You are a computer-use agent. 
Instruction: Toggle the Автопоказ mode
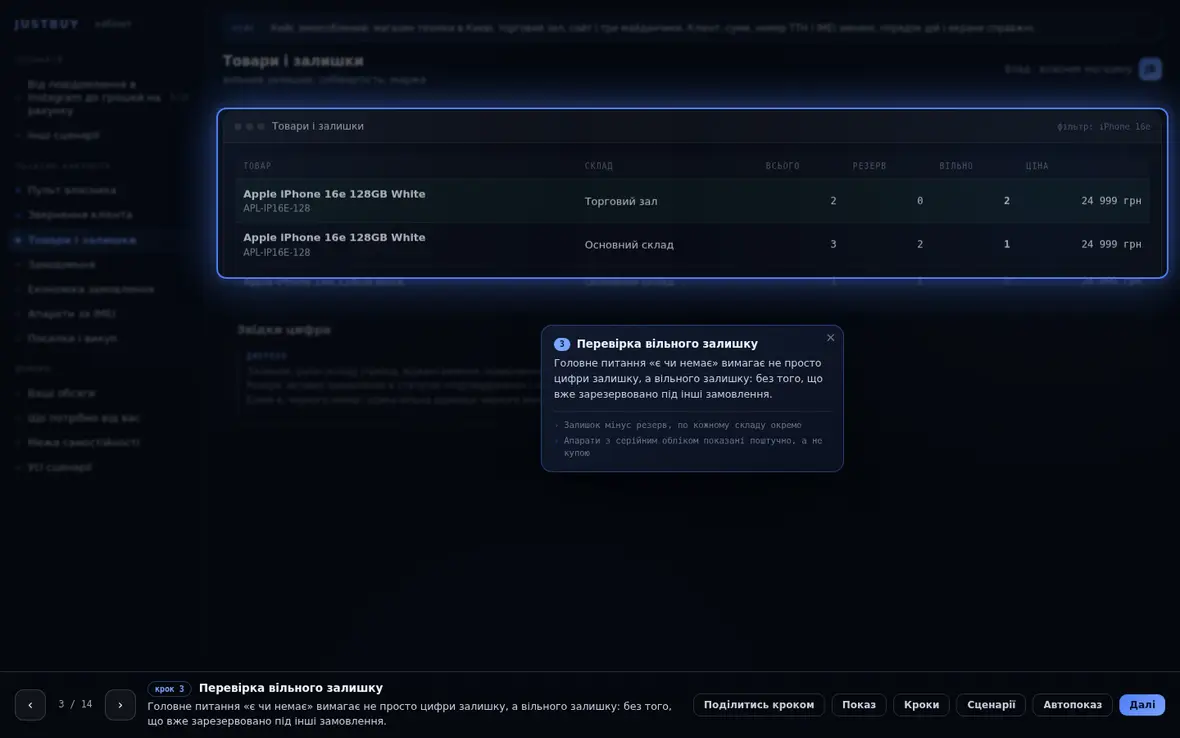point(1072,705)
